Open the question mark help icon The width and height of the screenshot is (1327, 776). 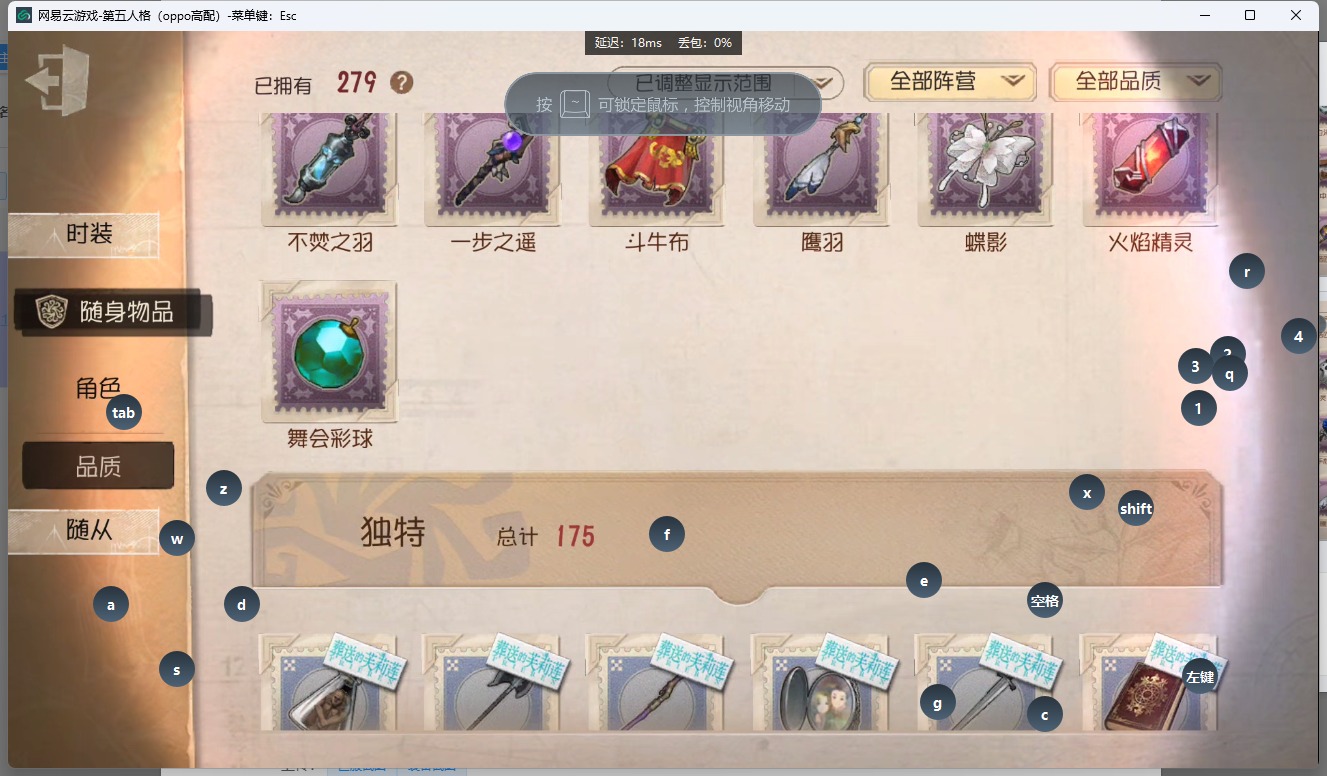tap(401, 83)
